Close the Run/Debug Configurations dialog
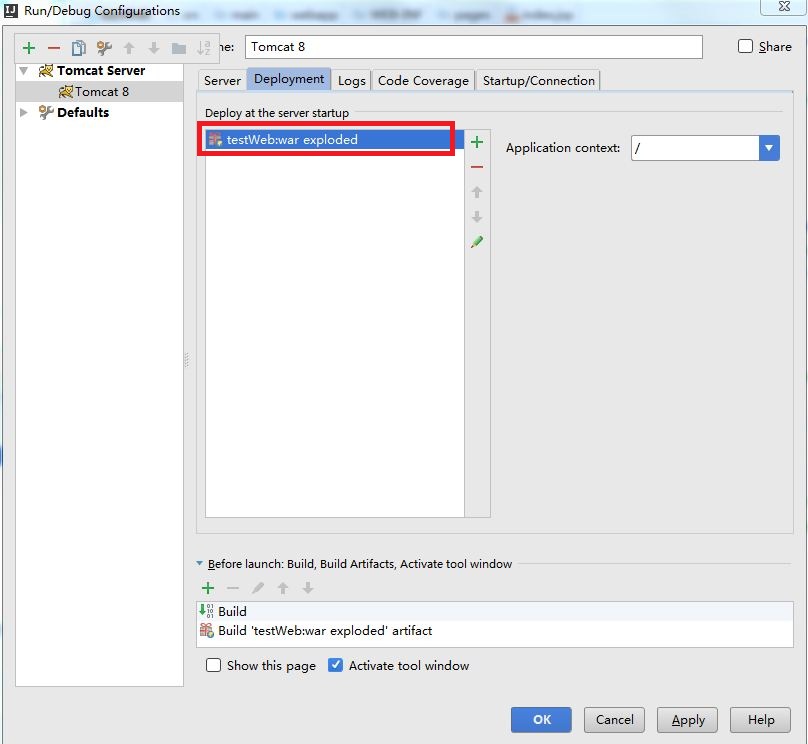The image size is (808, 744). [x=784, y=6]
